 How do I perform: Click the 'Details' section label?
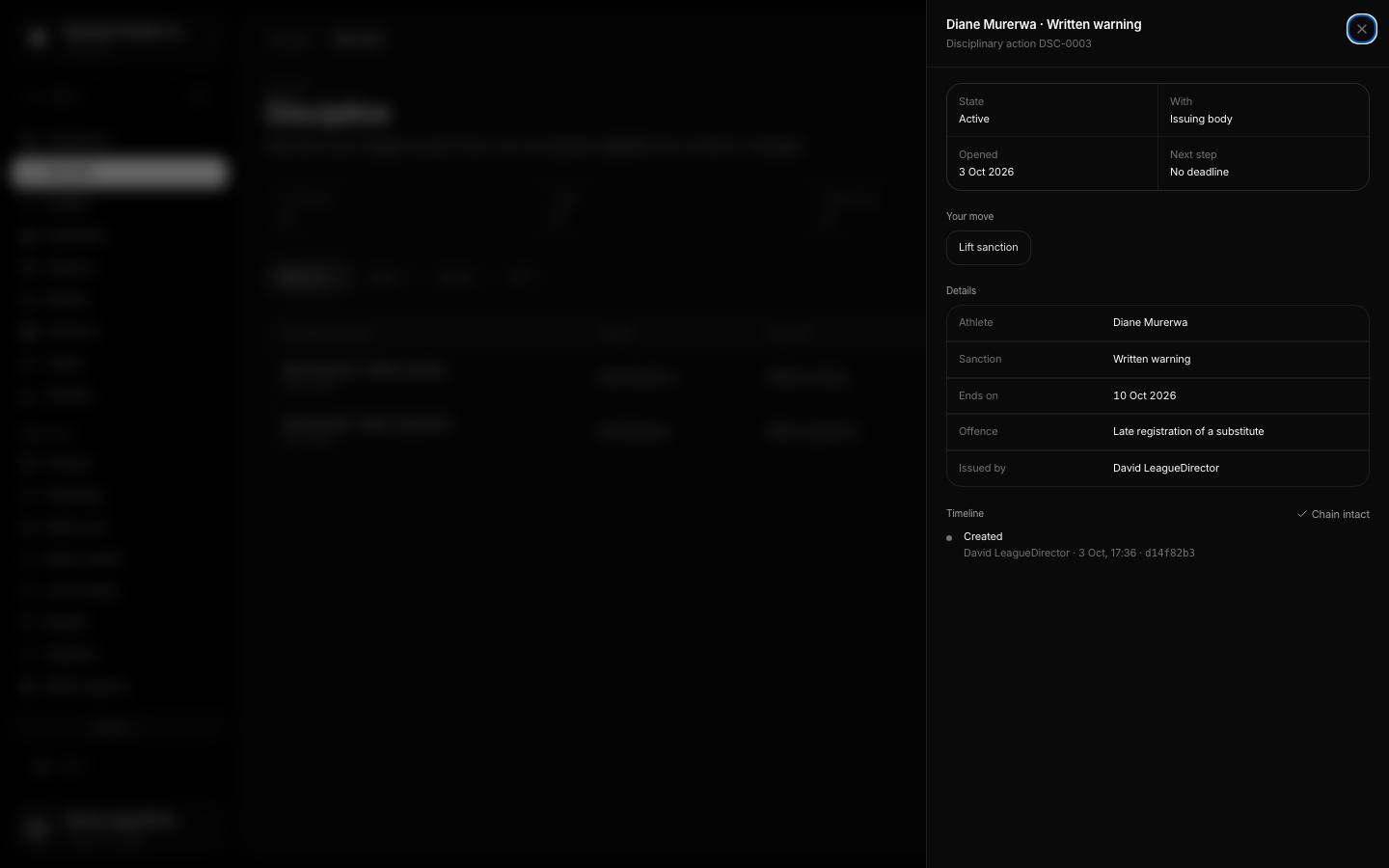(x=961, y=291)
